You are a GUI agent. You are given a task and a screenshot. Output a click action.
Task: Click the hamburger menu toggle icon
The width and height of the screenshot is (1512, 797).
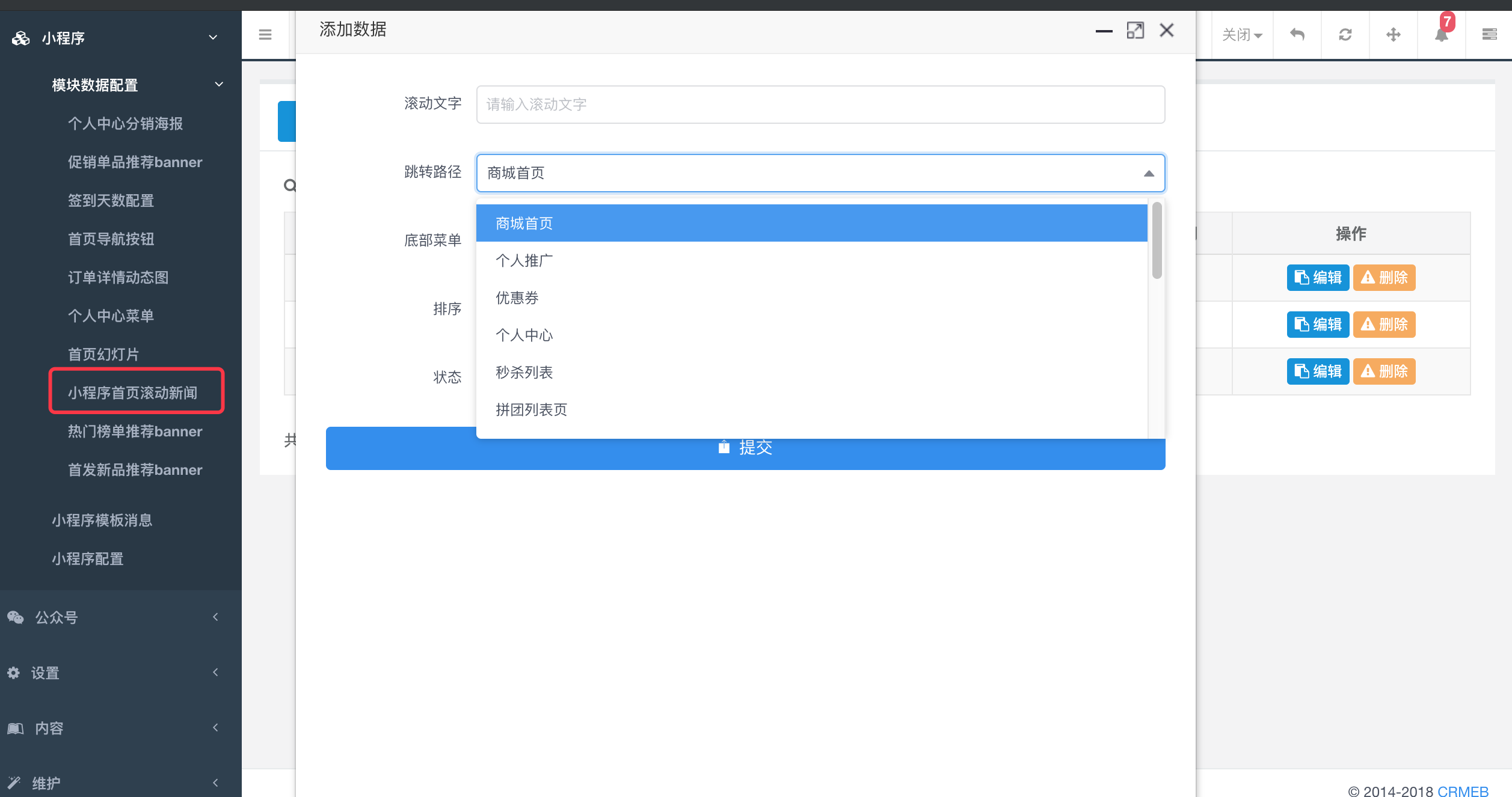(x=265, y=35)
